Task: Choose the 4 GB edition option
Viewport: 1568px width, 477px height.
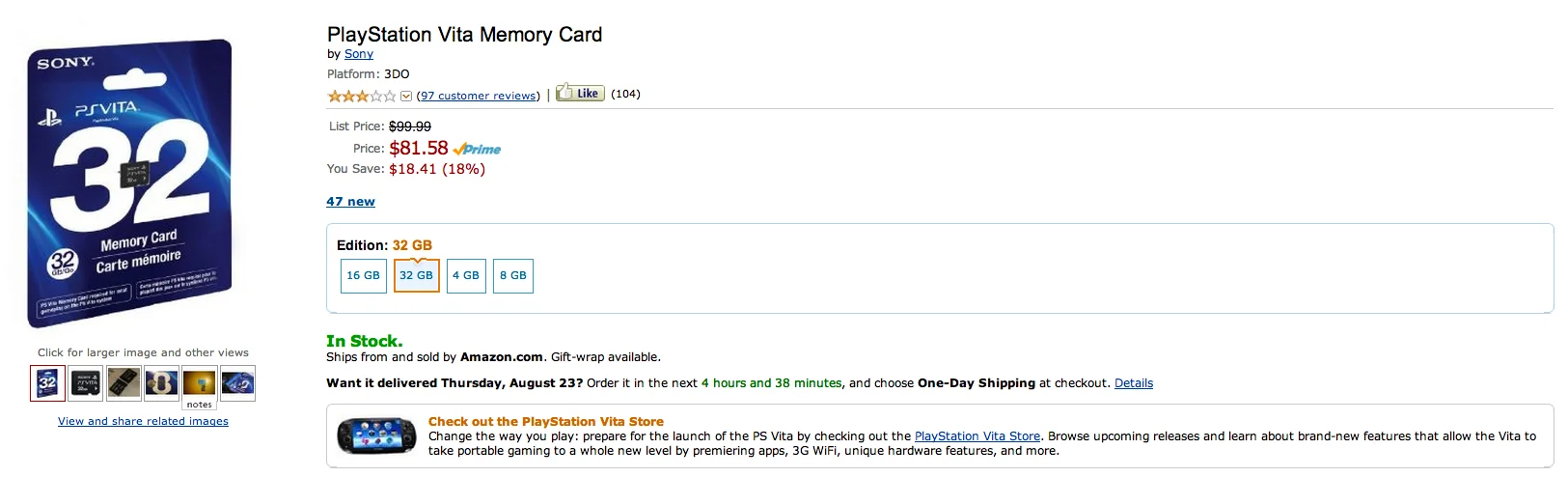Action: pos(466,275)
